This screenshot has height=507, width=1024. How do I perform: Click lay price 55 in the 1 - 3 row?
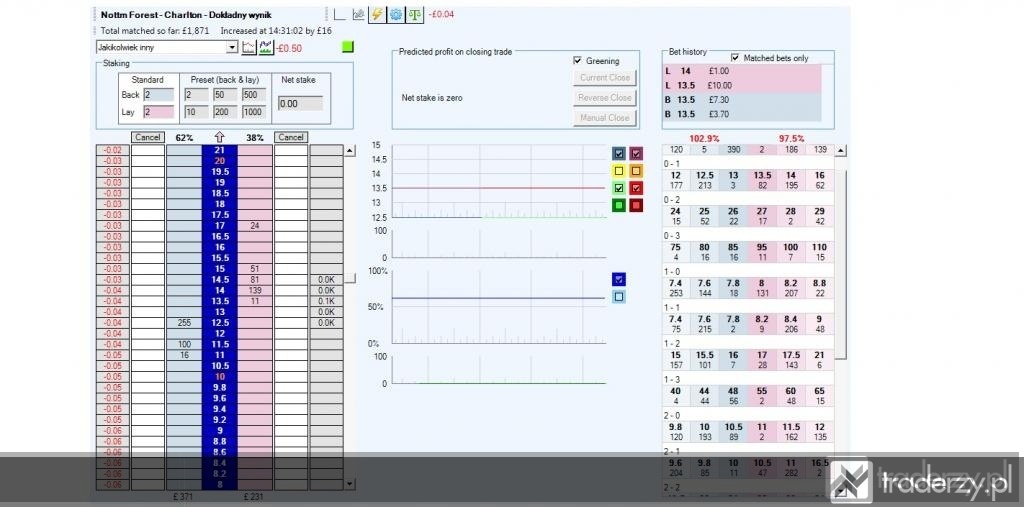click(x=762, y=391)
